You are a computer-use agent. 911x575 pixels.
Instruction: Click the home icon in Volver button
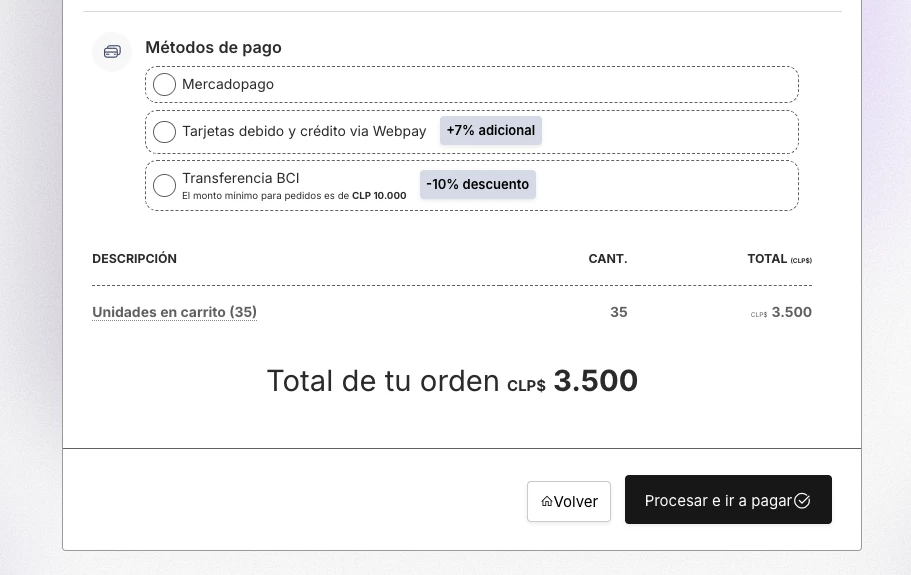[546, 502]
